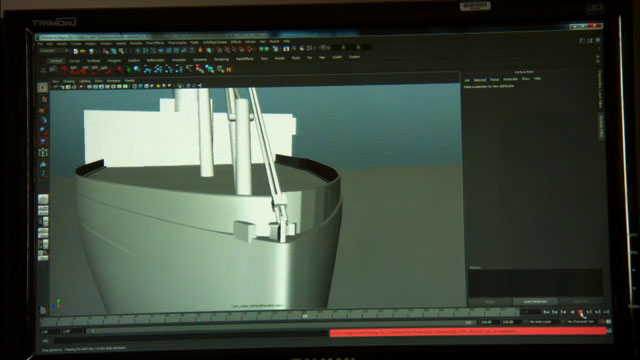
Task: Open Animation Preferences icon near range slider
Action: coord(609,322)
